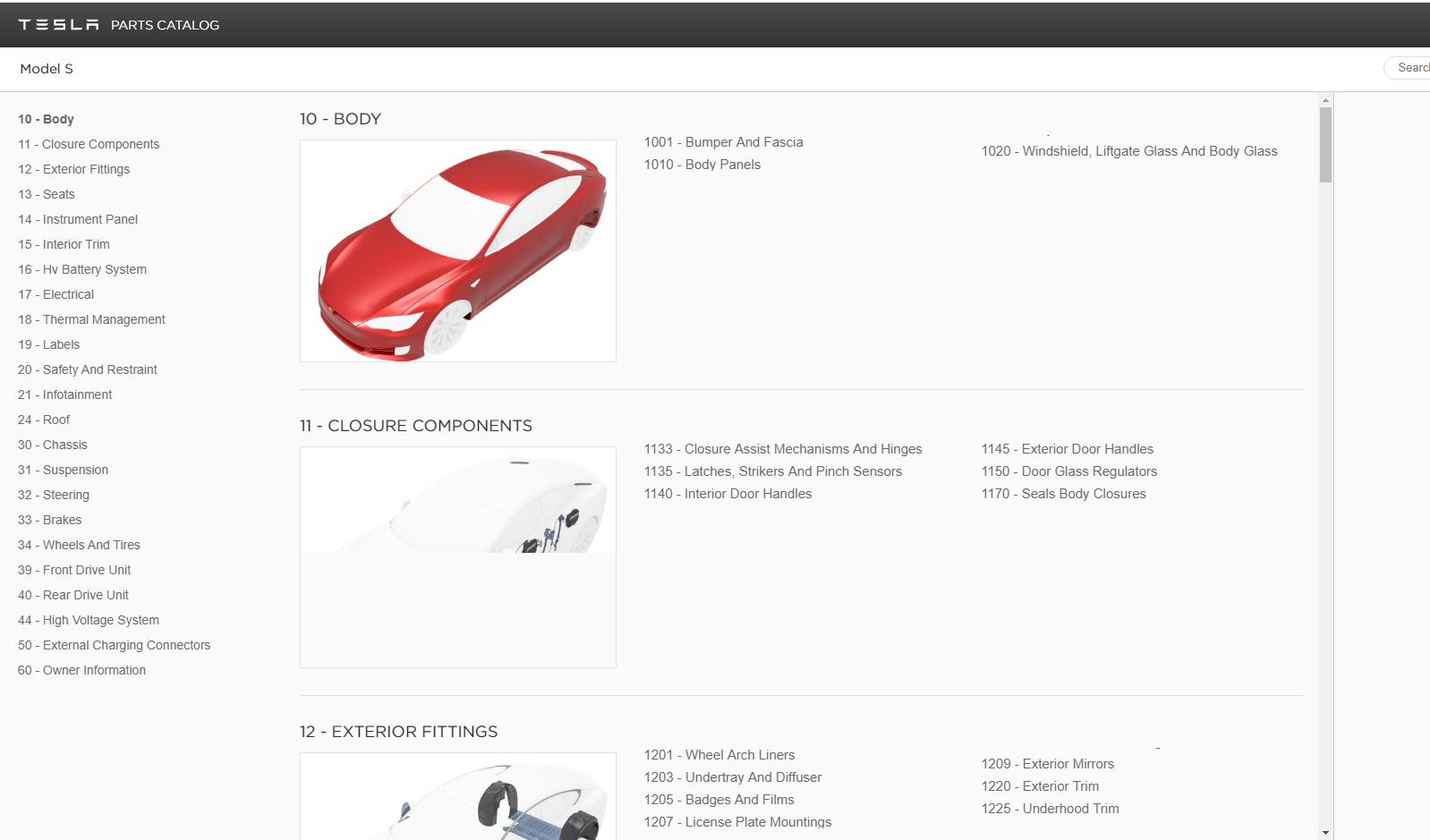Click the 10 - BODY section heading
Screen dimensions: 1430x840
340,119
